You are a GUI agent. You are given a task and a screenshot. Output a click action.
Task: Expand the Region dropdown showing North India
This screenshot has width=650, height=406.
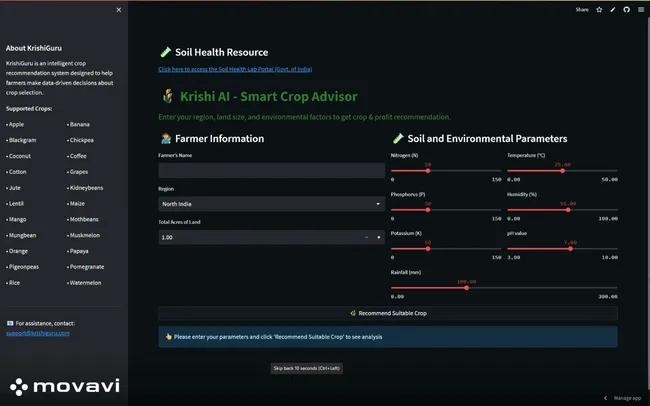point(272,204)
